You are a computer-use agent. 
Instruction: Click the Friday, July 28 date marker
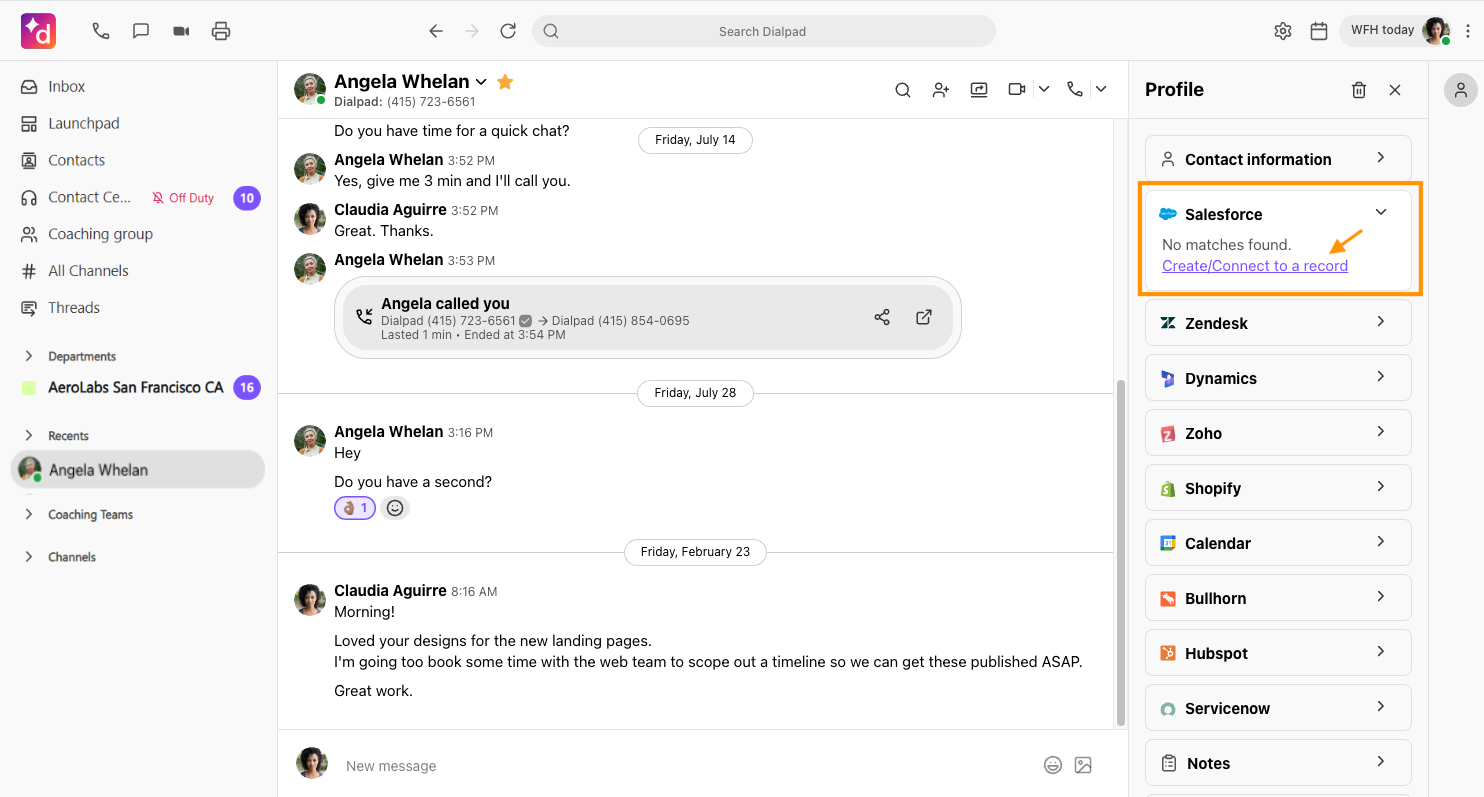click(695, 393)
